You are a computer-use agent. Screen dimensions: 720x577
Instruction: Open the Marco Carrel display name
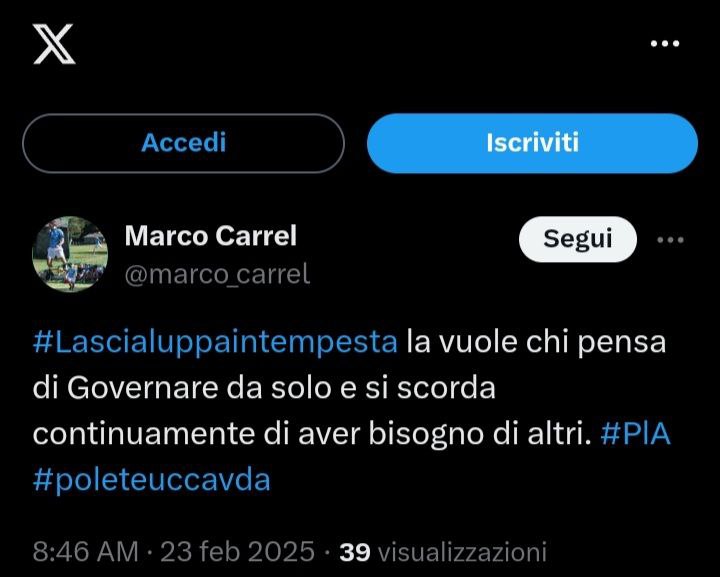[x=211, y=236]
